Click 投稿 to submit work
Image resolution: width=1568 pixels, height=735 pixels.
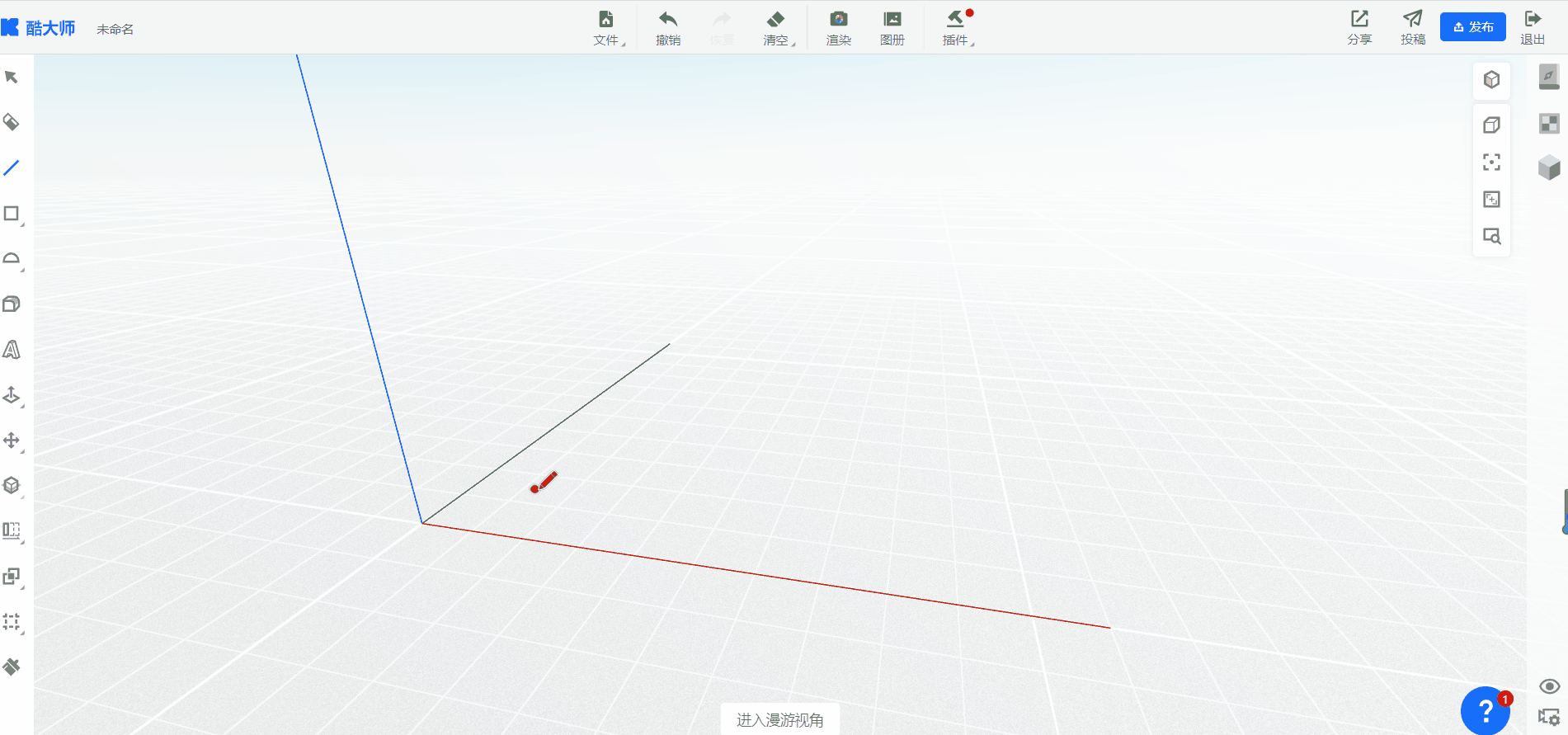tap(1413, 28)
